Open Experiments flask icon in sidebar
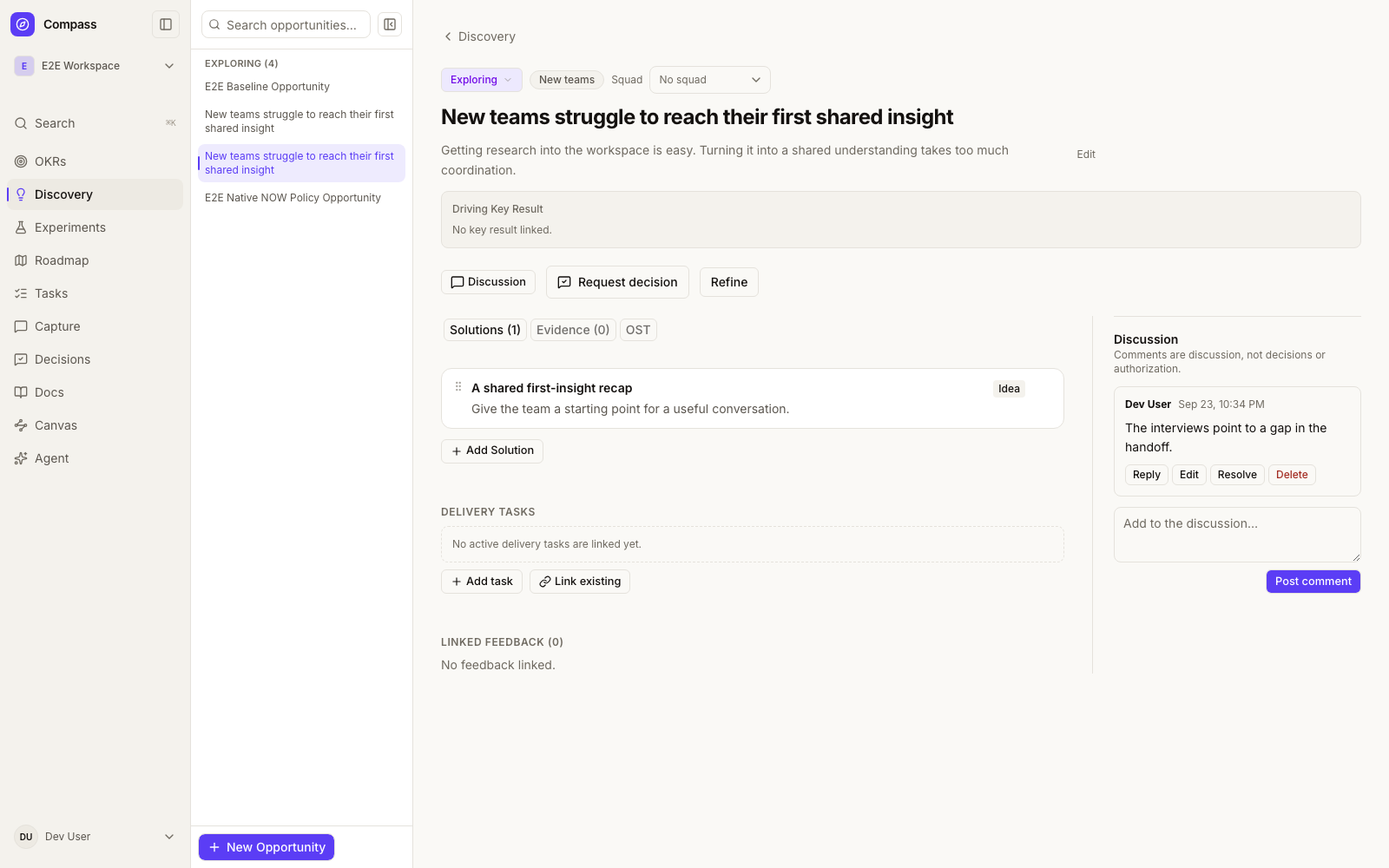Viewport: 1389px width, 868px height. coord(21,227)
